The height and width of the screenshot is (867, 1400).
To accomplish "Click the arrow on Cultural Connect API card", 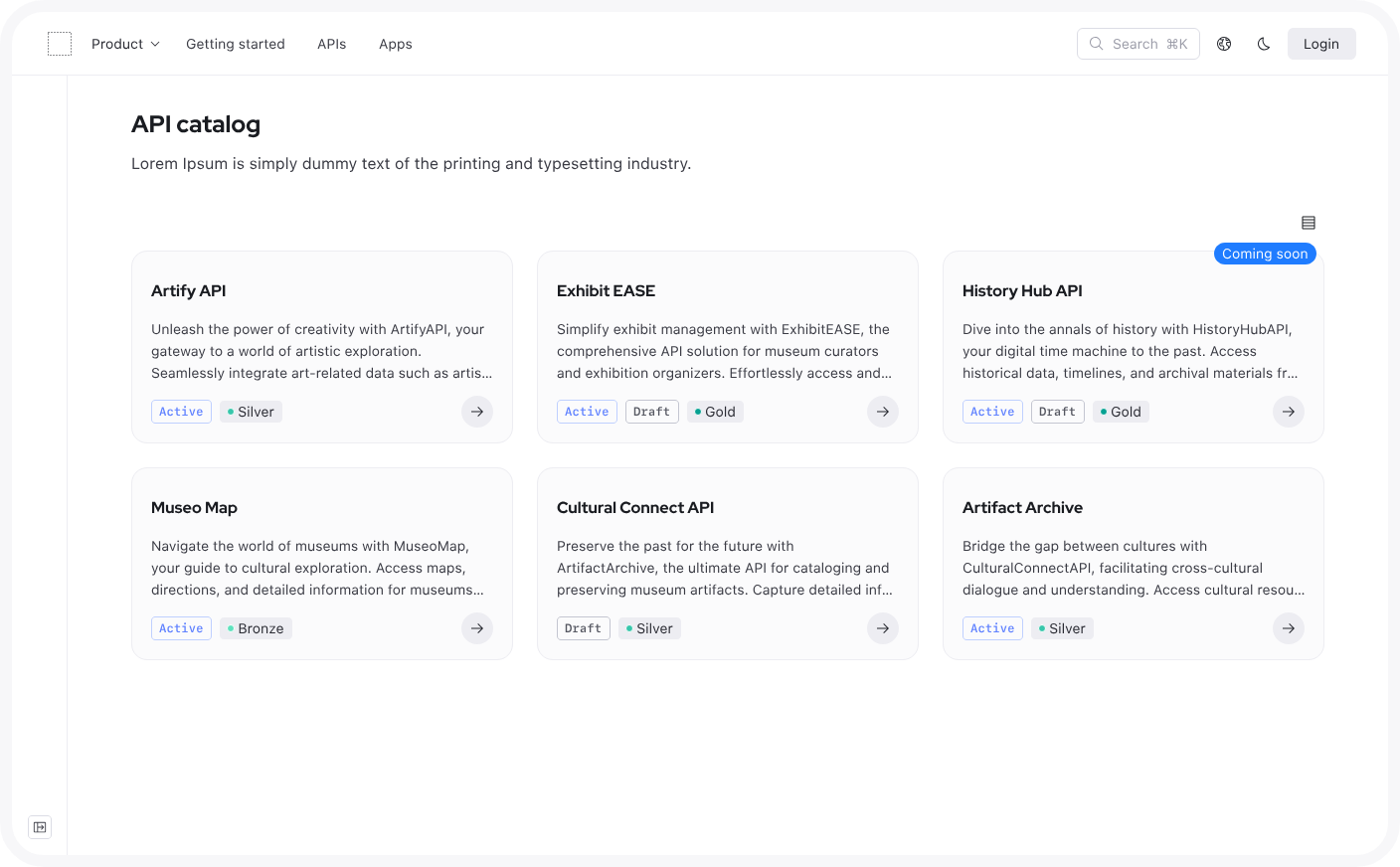I will [x=883, y=628].
